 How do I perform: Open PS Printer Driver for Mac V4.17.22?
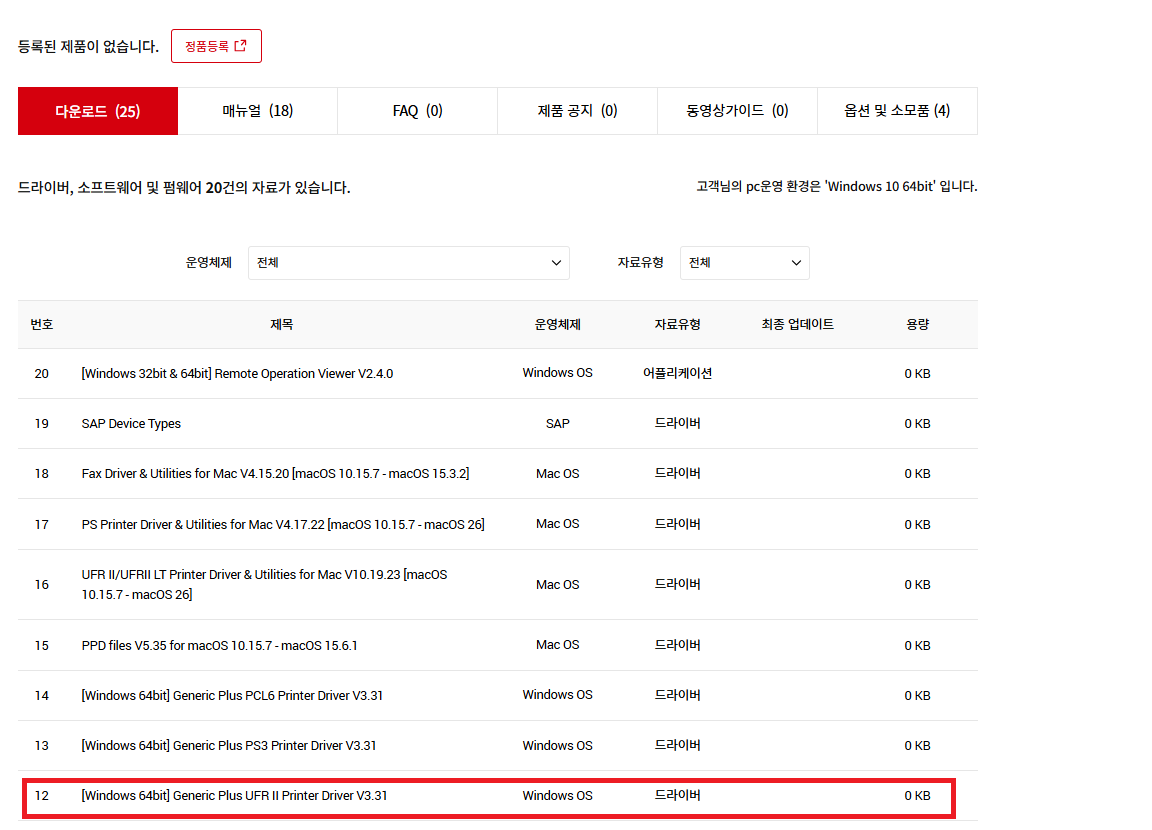[x=283, y=524]
